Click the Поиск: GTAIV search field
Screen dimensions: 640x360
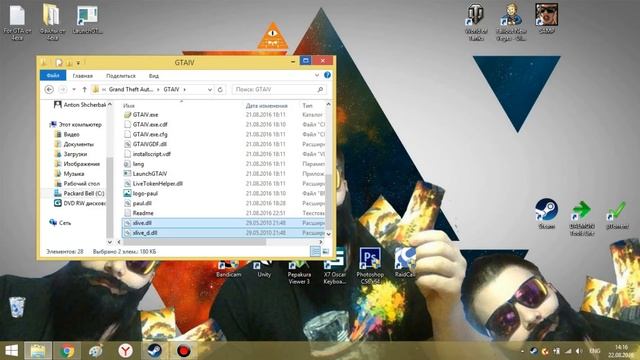point(280,89)
